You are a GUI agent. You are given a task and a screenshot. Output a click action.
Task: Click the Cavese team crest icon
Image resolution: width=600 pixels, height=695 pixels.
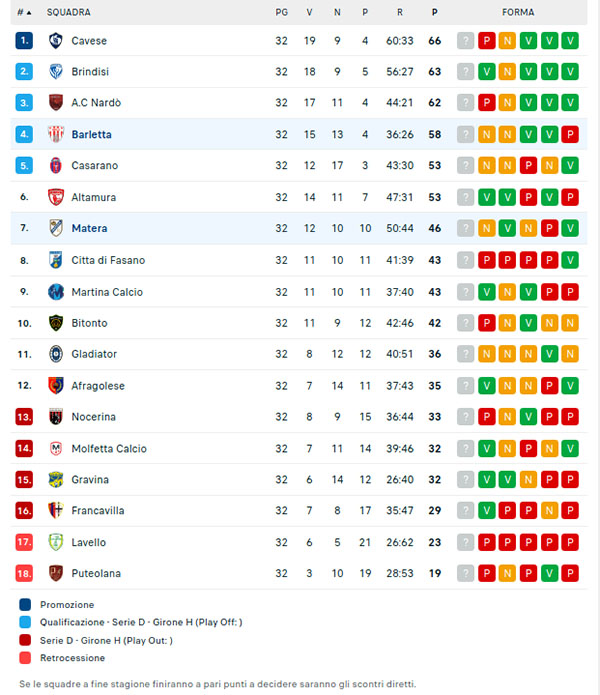coord(56,41)
